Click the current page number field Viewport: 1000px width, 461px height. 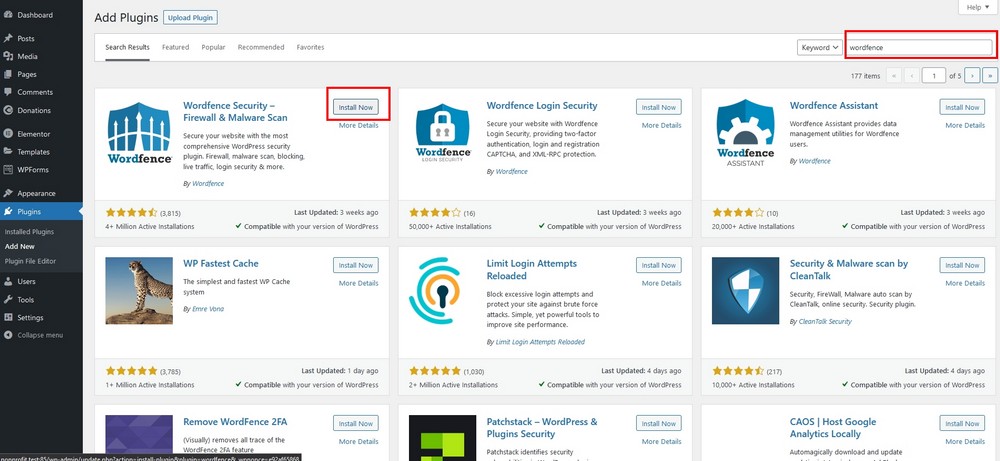[934, 76]
